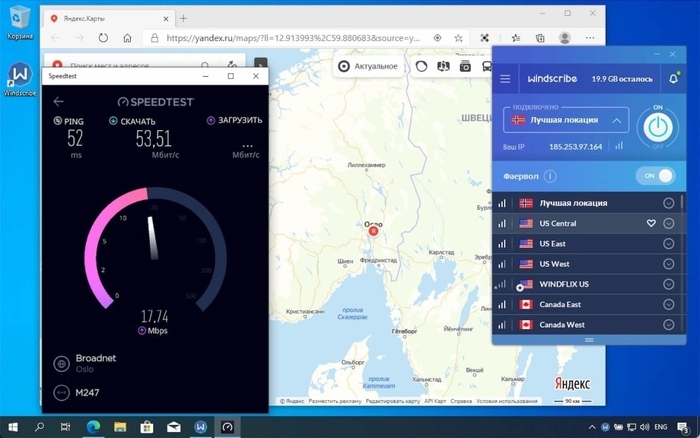Disable the Firewall toggle switch
This screenshot has width=700, height=438.
click(x=655, y=176)
